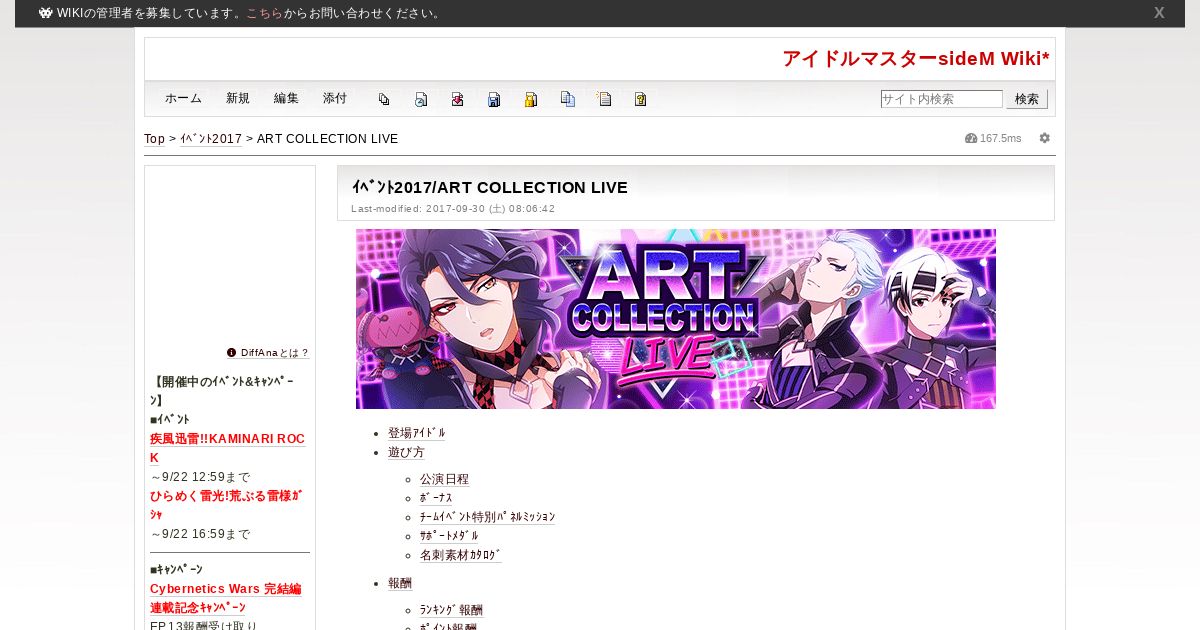Click the padlock freeze page icon
The height and width of the screenshot is (630, 1200).
[x=531, y=99]
